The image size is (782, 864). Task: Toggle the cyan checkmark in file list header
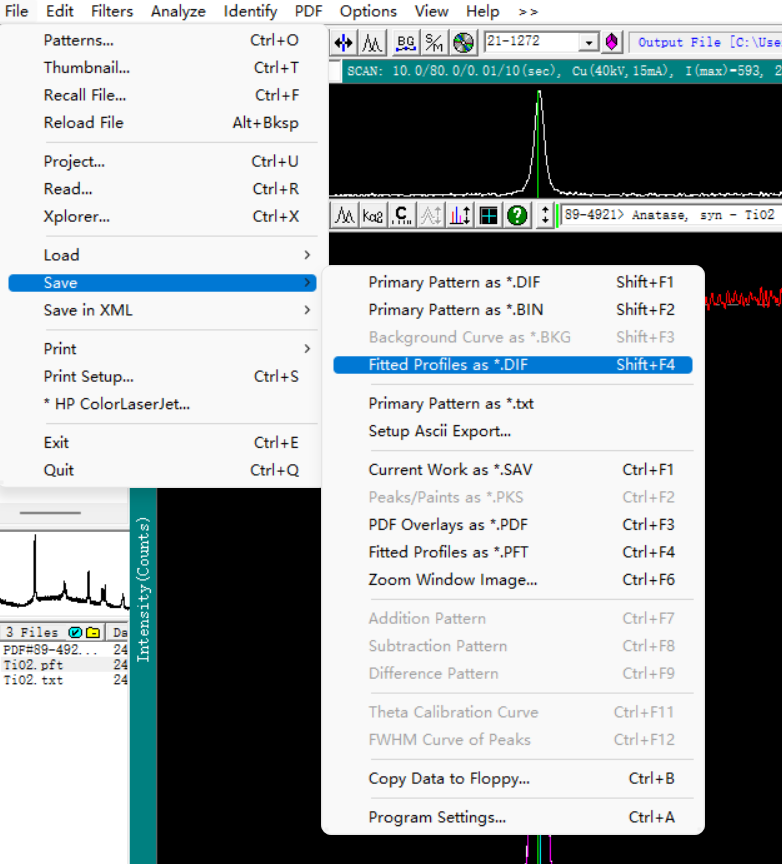75,632
